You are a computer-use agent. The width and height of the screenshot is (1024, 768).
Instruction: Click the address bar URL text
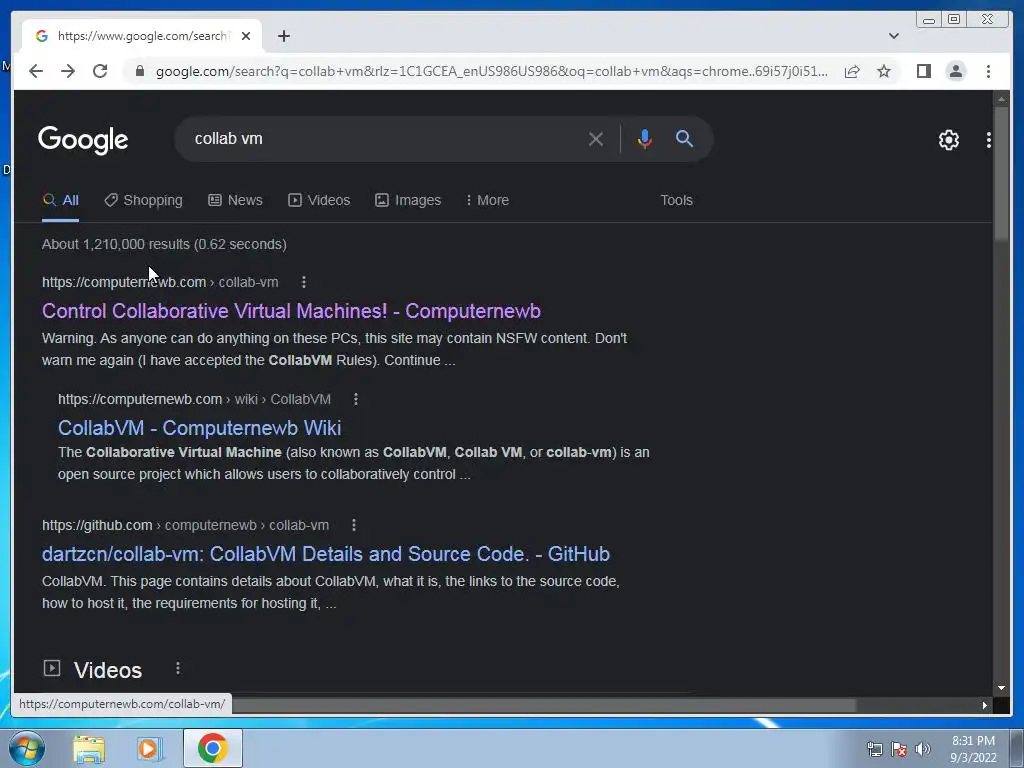click(x=491, y=71)
